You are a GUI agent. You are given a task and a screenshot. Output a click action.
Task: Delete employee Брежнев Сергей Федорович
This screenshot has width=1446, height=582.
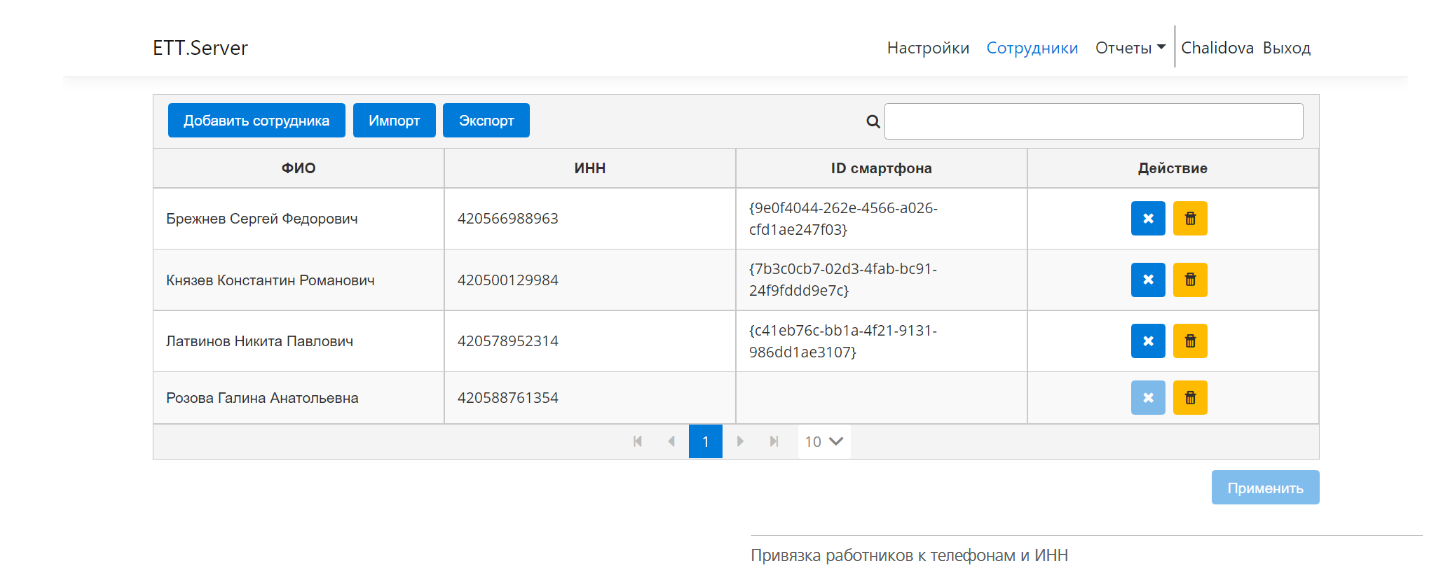(1190, 219)
